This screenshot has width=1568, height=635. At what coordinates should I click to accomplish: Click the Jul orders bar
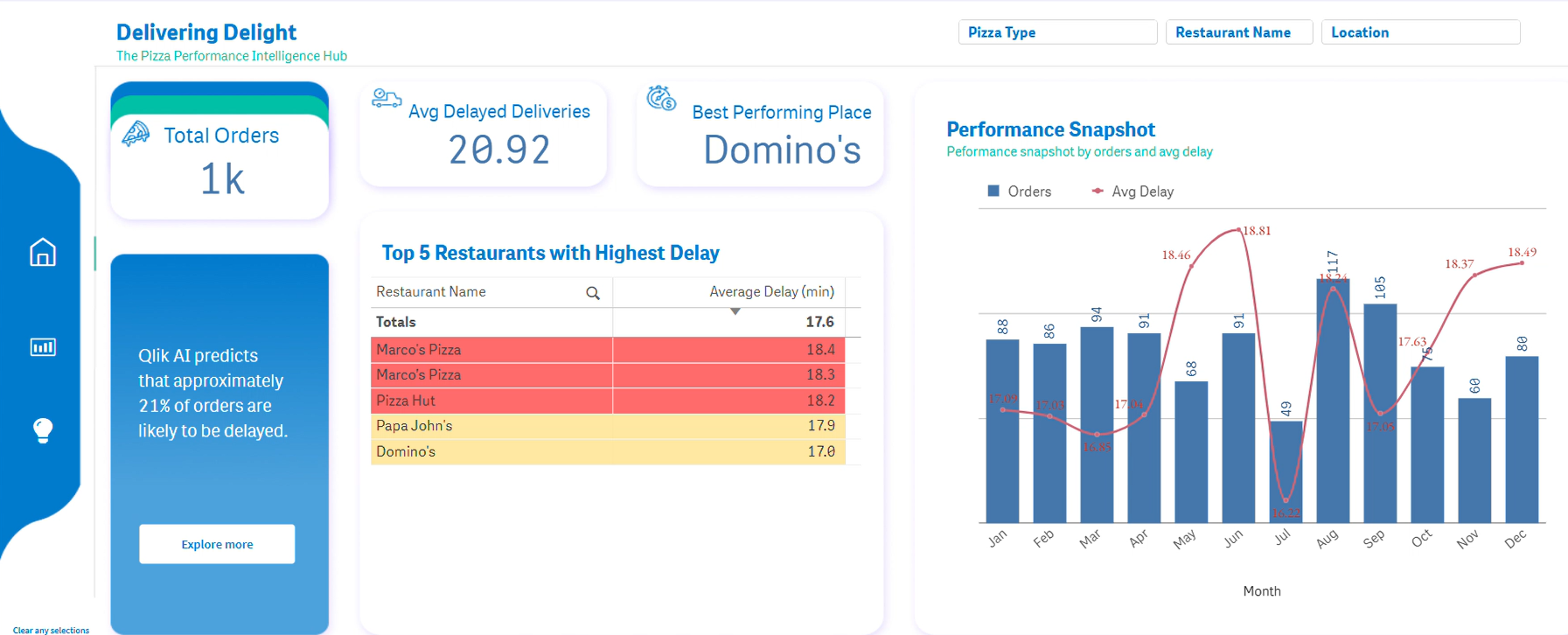1286,472
